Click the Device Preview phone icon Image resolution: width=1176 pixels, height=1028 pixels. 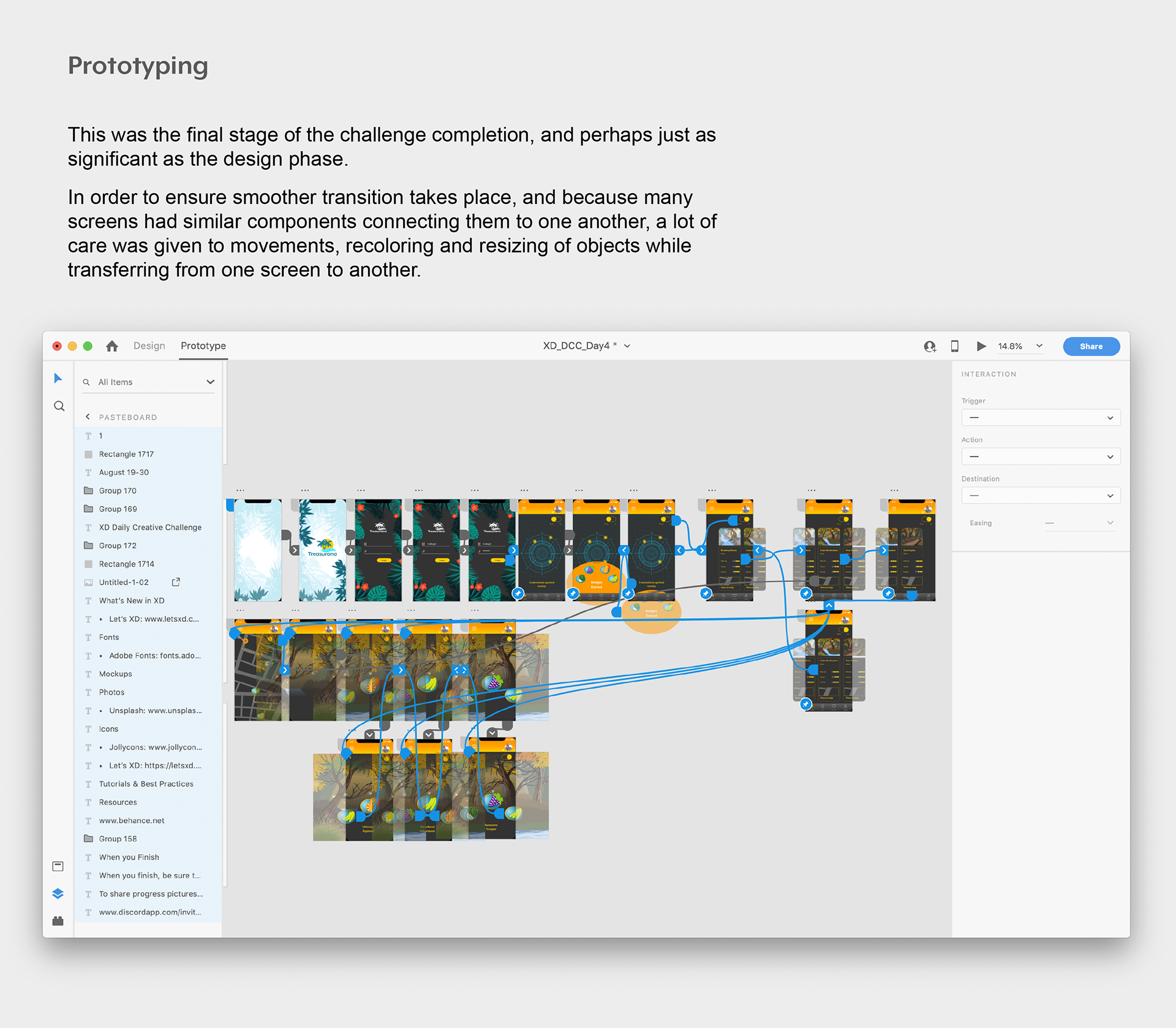pos(954,346)
